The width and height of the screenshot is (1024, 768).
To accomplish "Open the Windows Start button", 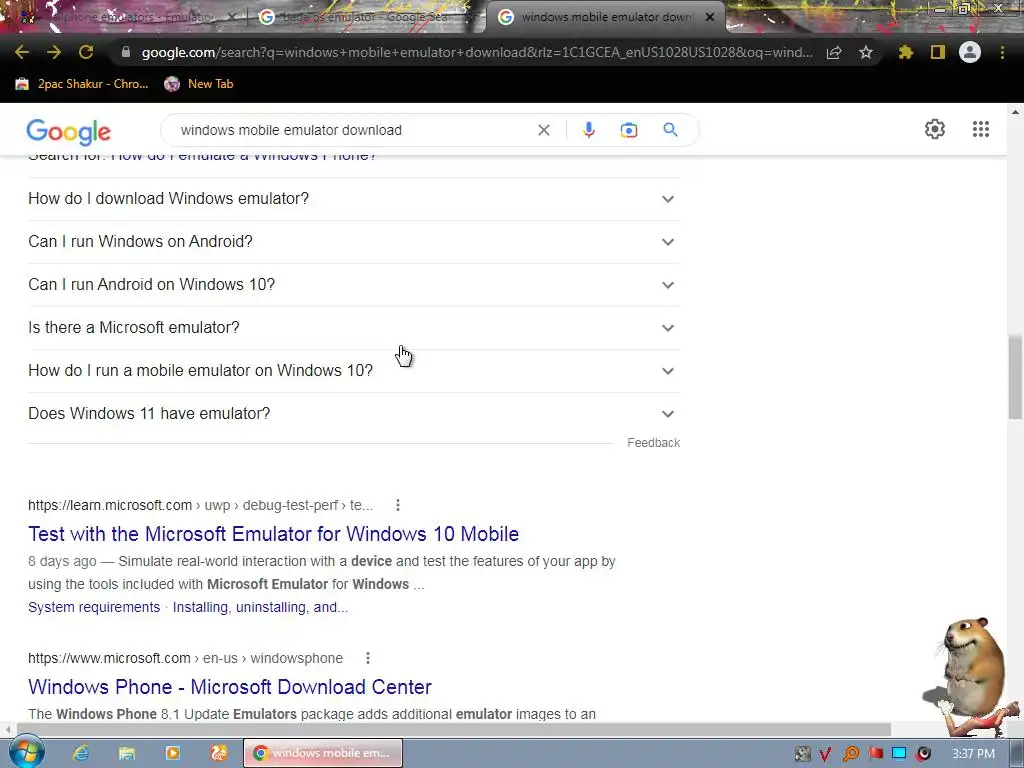I will [x=27, y=752].
